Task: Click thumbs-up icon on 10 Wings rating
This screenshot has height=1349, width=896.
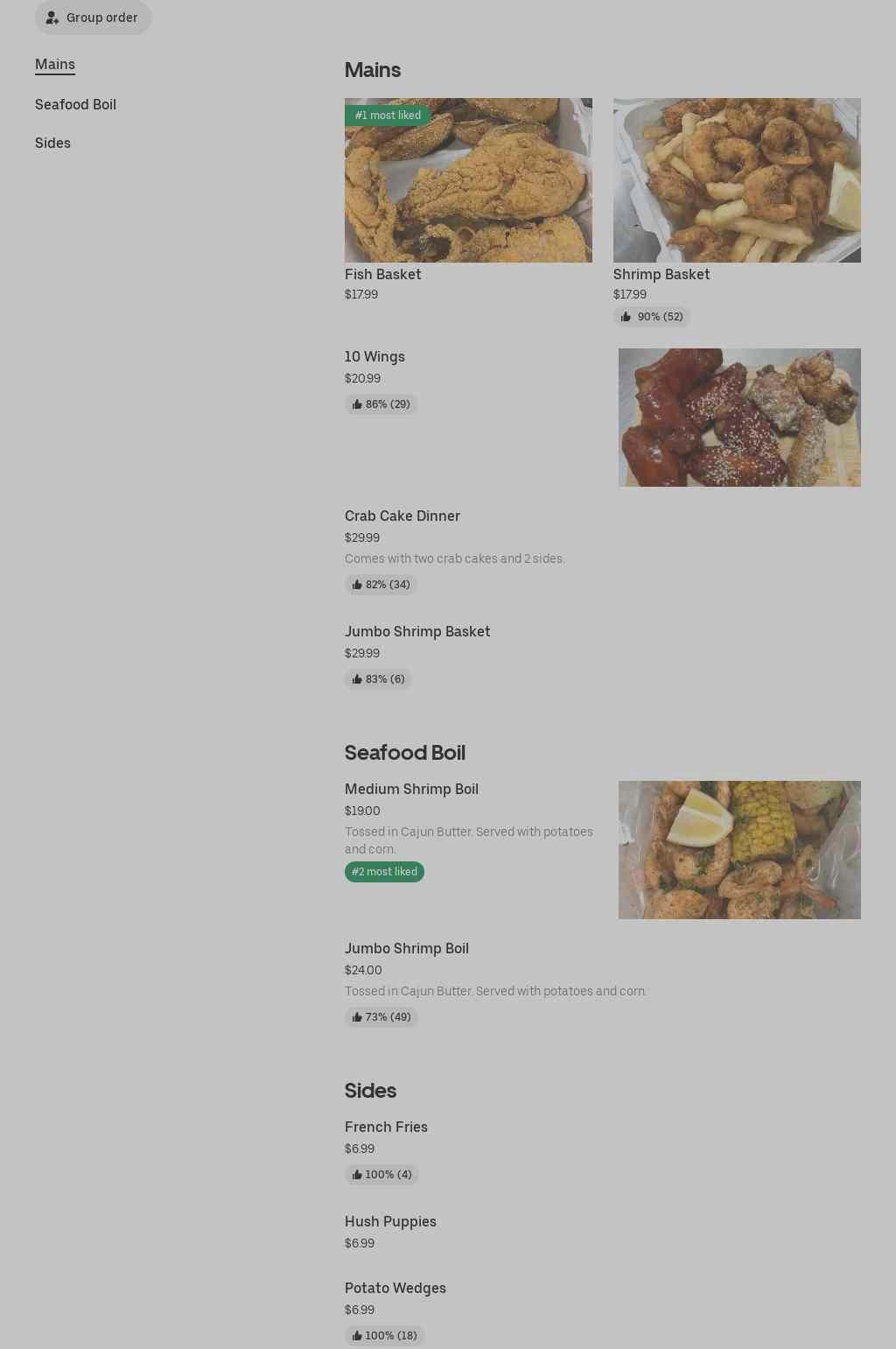Action: click(357, 404)
